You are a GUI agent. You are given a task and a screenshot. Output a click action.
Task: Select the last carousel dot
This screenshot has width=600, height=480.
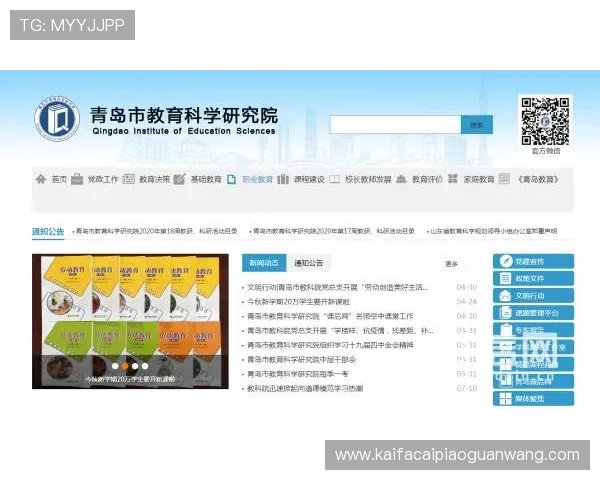coord(145,366)
